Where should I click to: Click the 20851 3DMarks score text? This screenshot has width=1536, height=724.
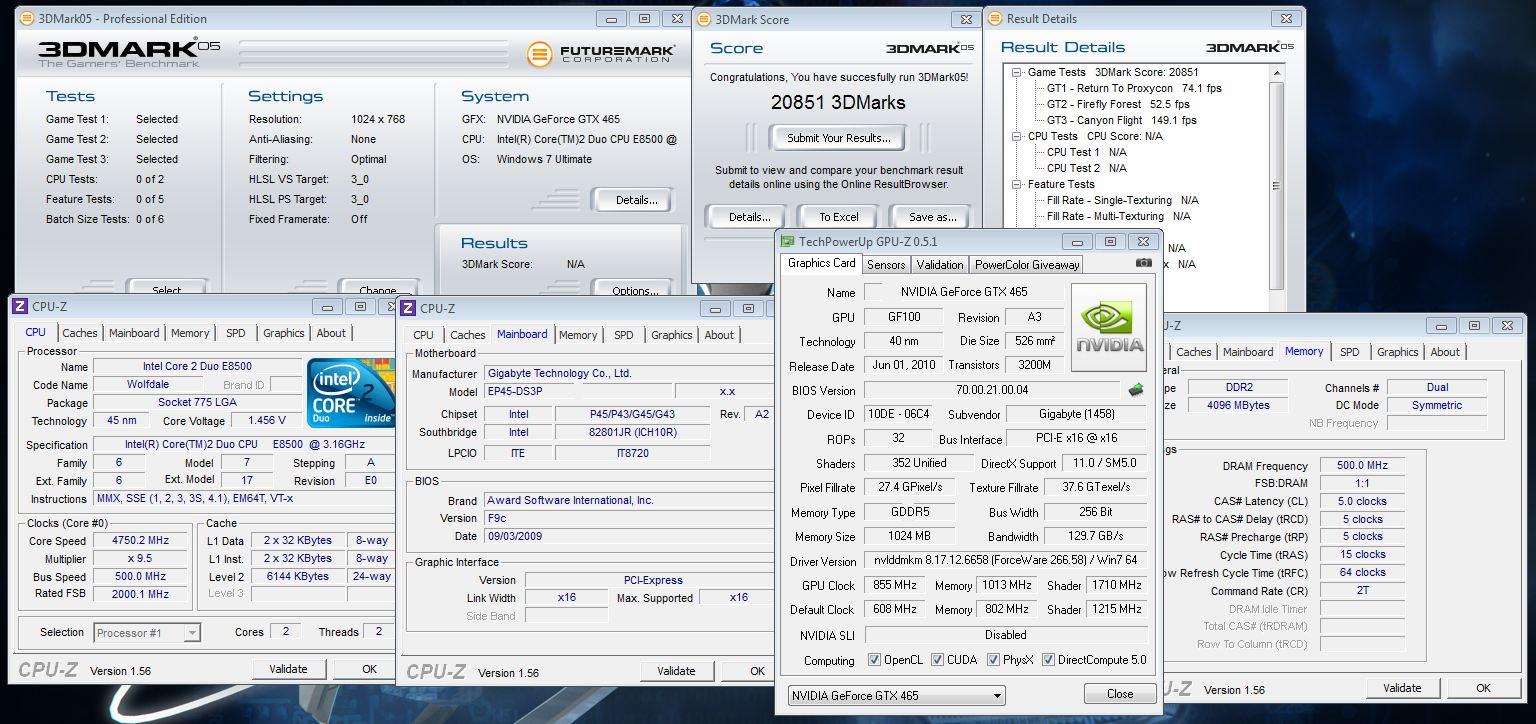[838, 102]
